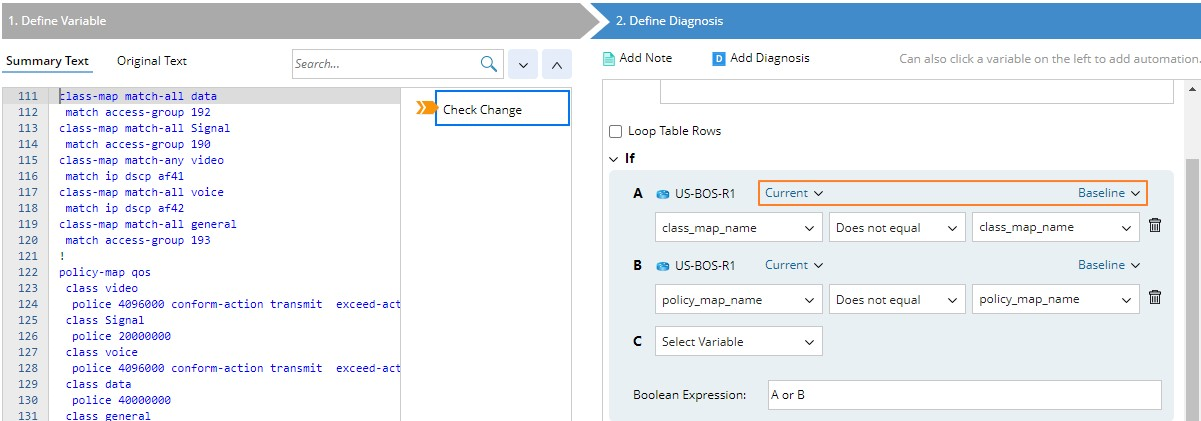The image size is (1201, 421).
Task: Delete condition A with trash icon
Action: pos(1155,226)
